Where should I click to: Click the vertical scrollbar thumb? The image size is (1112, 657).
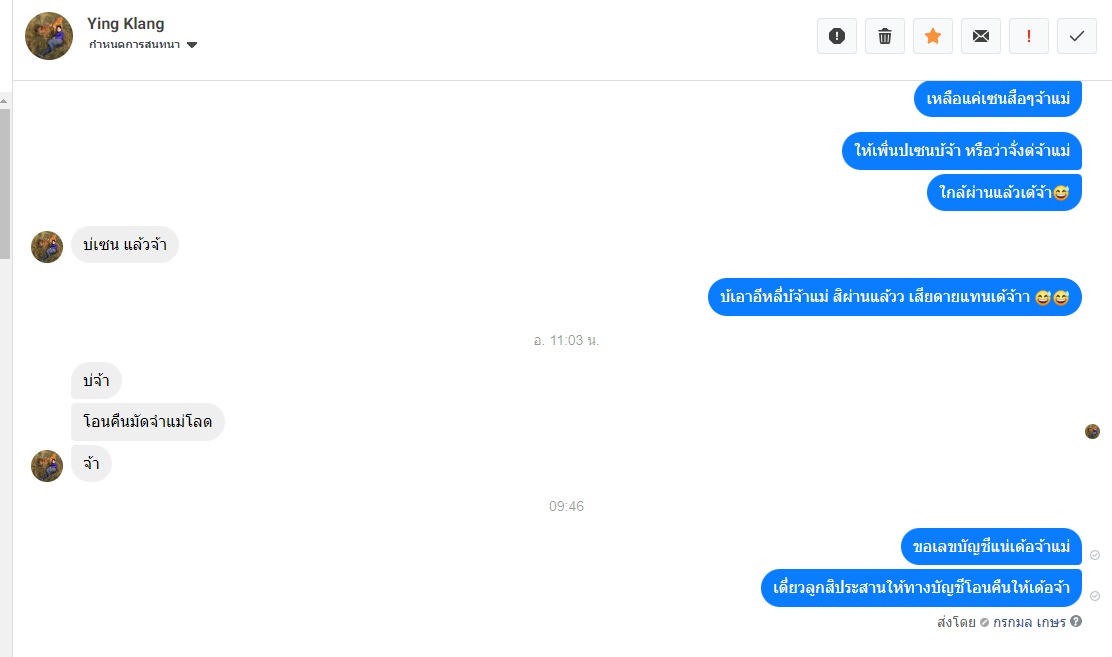[x=5, y=183]
